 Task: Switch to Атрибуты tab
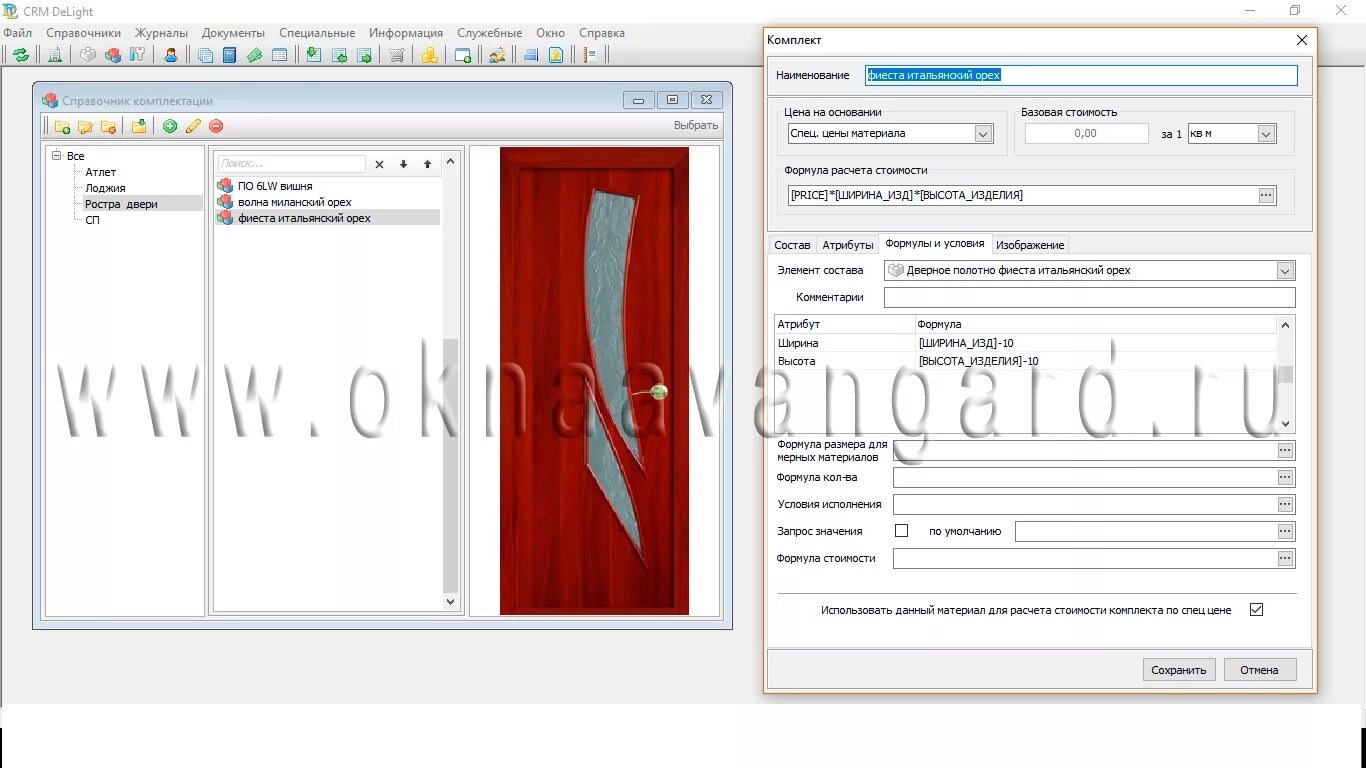coord(847,245)
